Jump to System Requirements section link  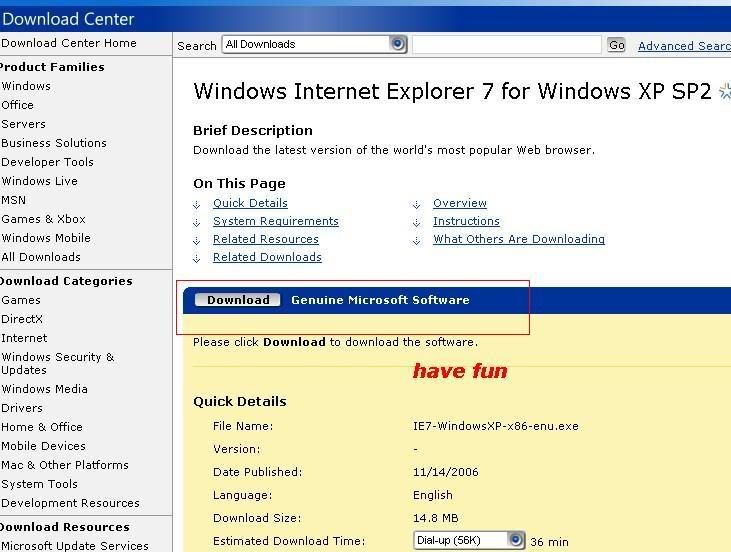(276, 221)
